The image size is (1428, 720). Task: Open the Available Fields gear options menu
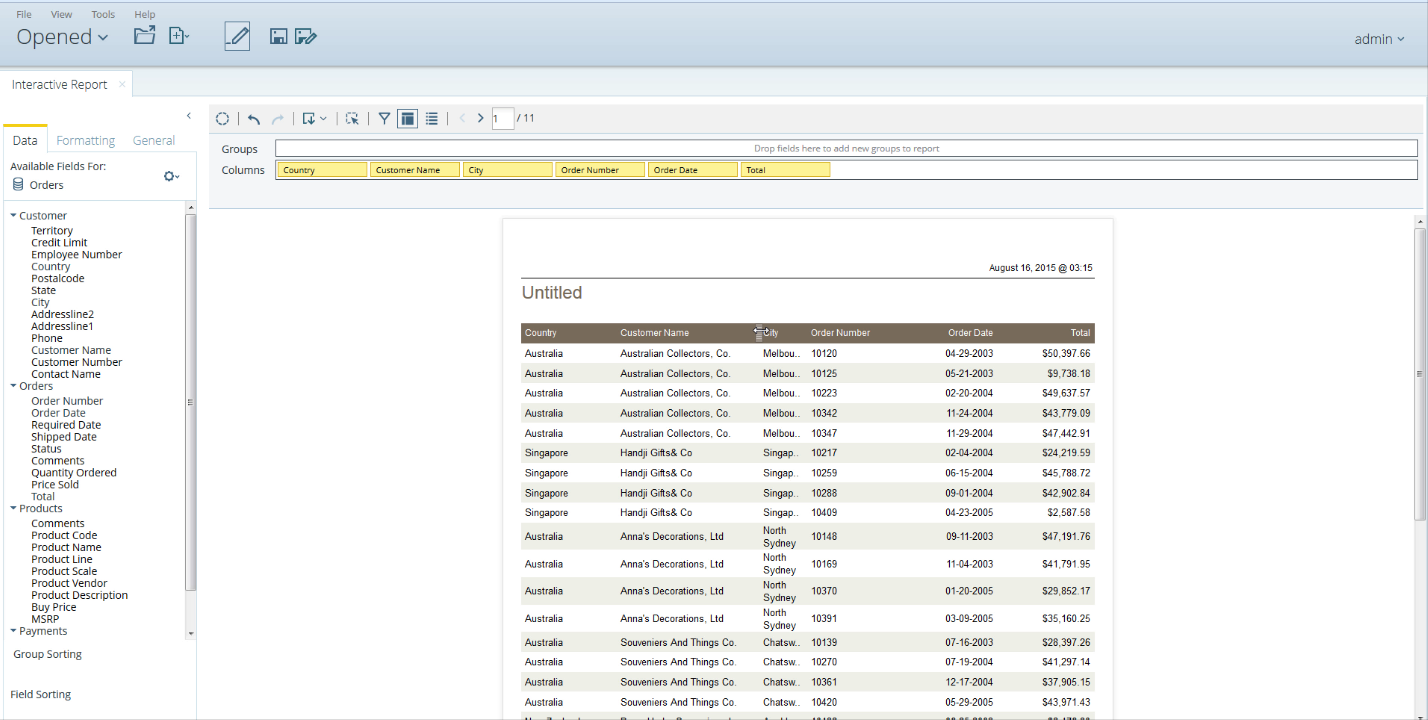[x=171, y=176]
